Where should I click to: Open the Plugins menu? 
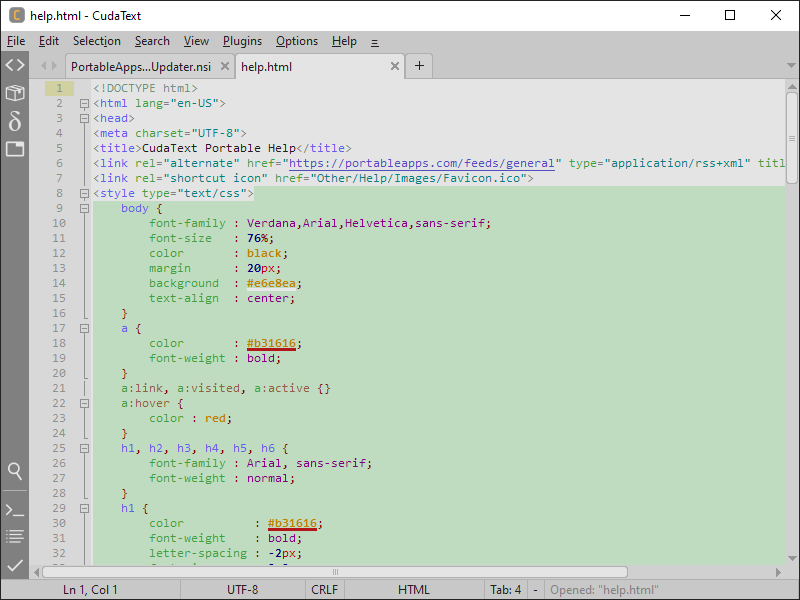[242, 41]
